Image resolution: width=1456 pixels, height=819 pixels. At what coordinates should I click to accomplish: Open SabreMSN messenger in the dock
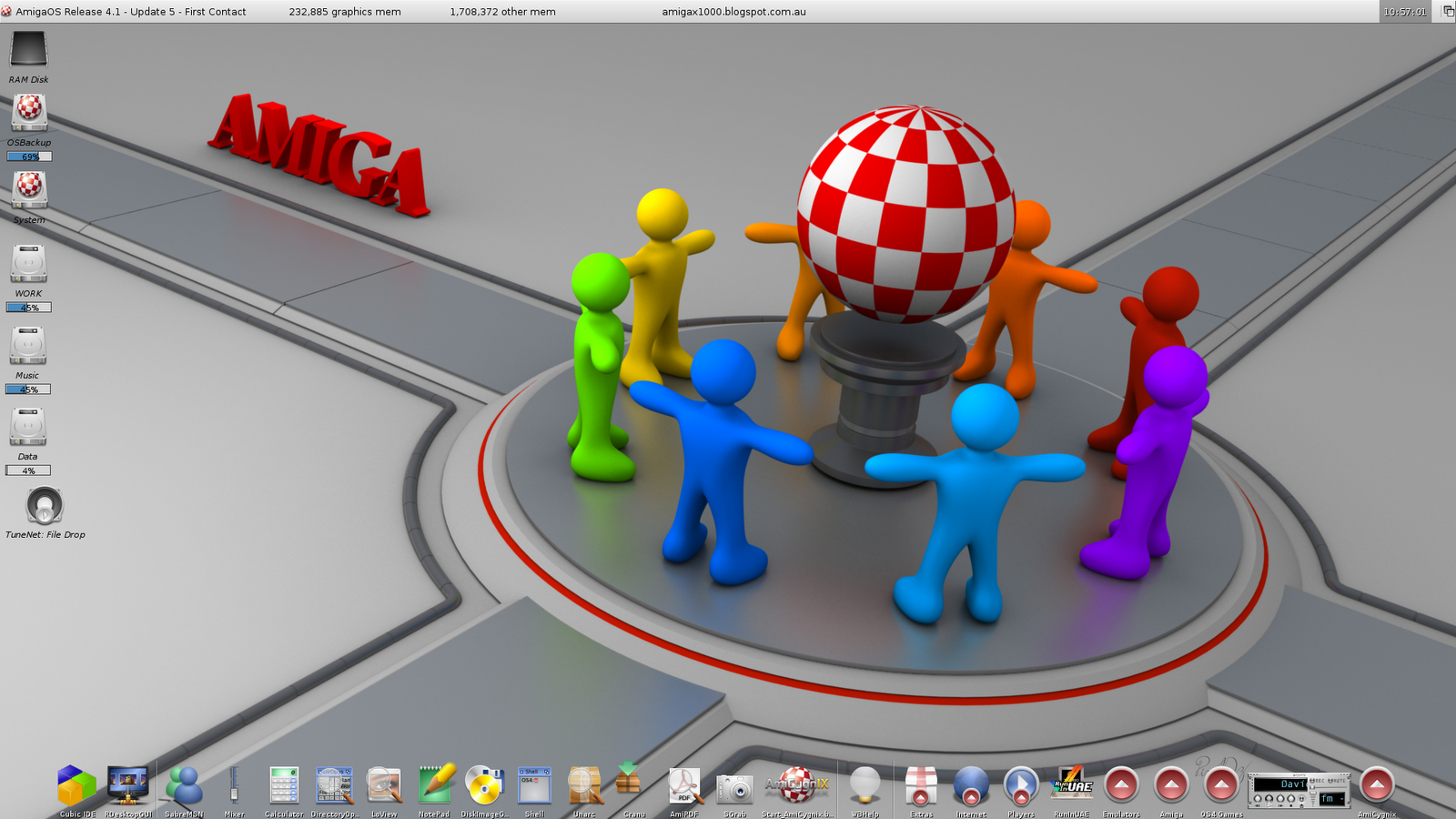click(184, 785)
